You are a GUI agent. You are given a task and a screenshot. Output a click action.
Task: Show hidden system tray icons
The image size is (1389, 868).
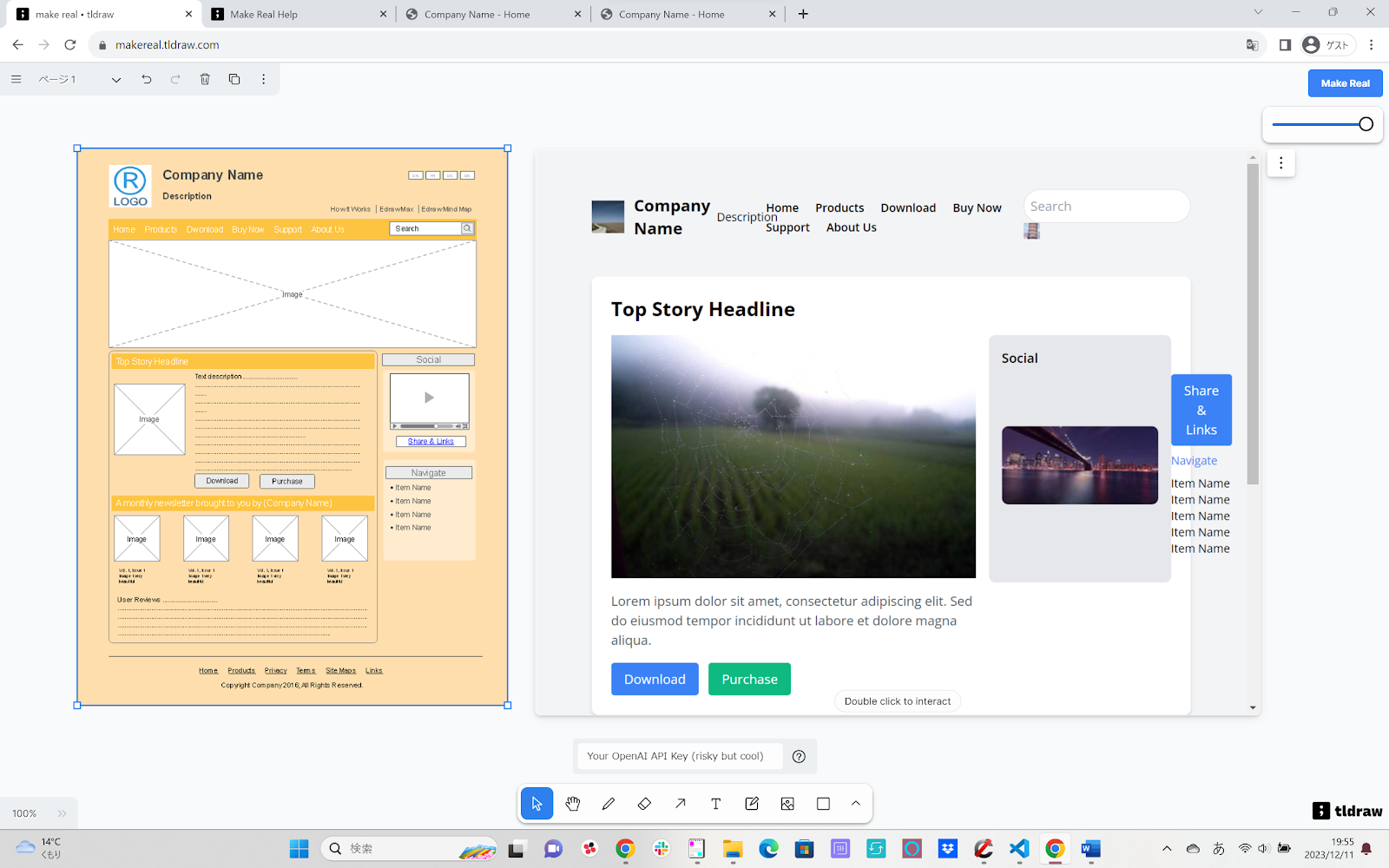(x=1167, y=849)
